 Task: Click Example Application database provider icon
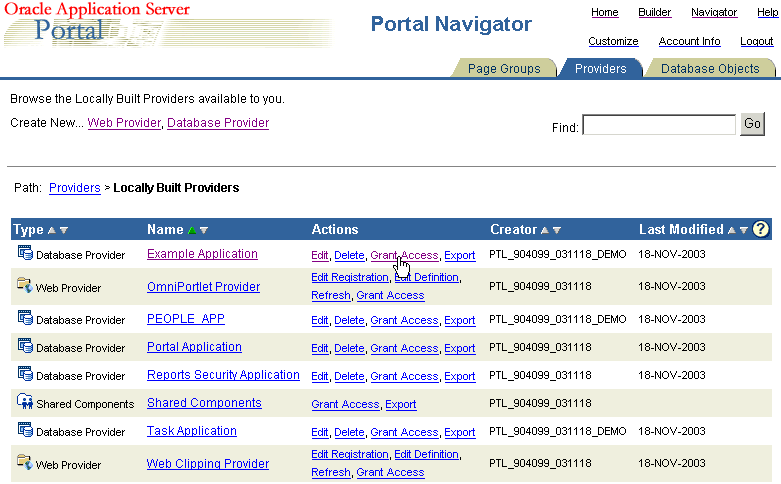(25, 252)
